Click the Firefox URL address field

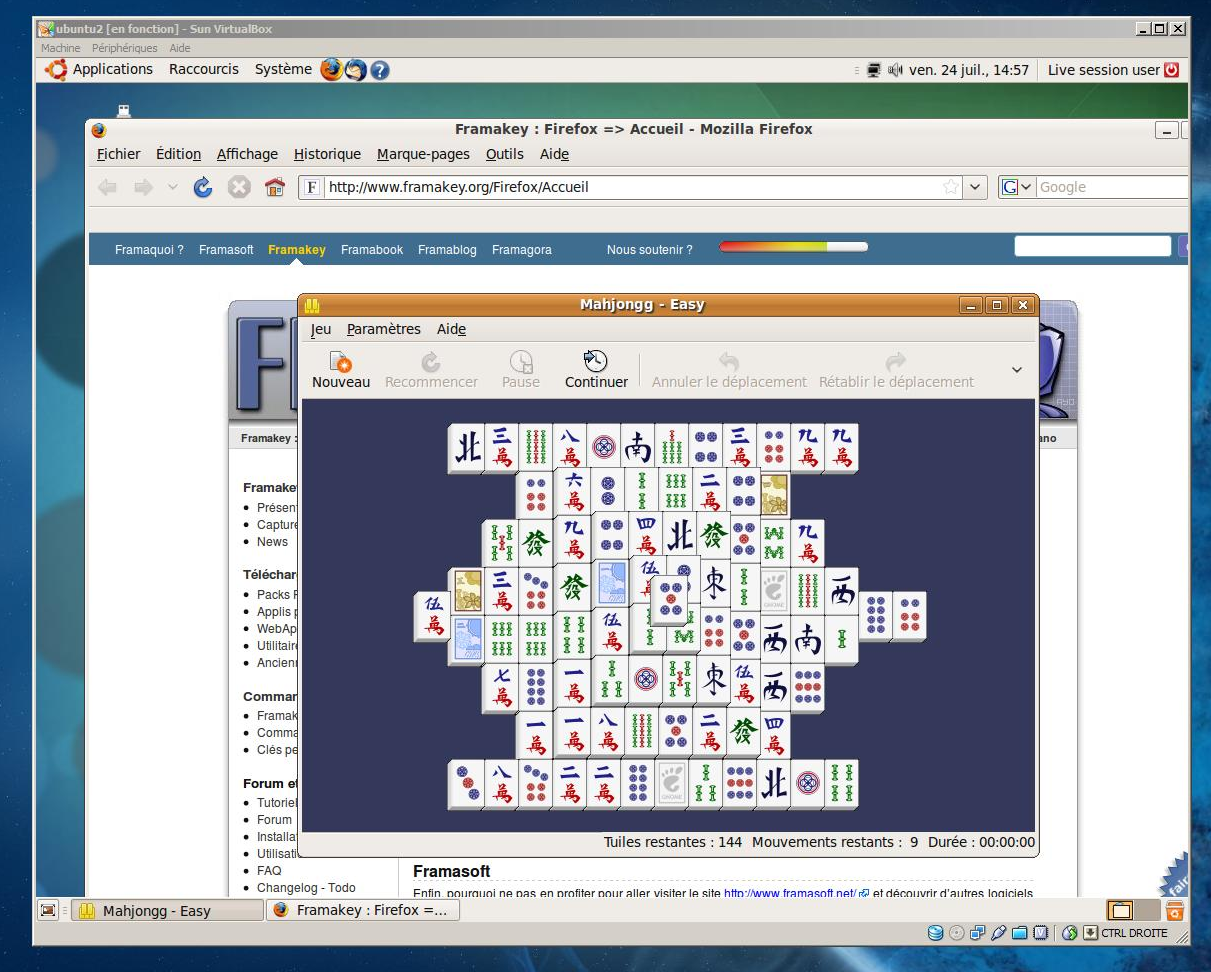[632, 187]
